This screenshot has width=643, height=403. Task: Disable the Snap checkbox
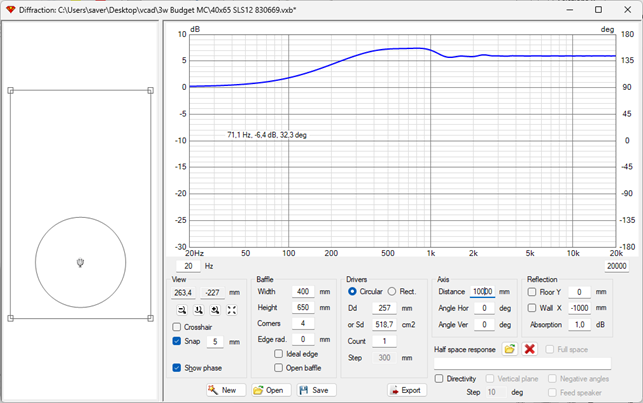point(177,341)
